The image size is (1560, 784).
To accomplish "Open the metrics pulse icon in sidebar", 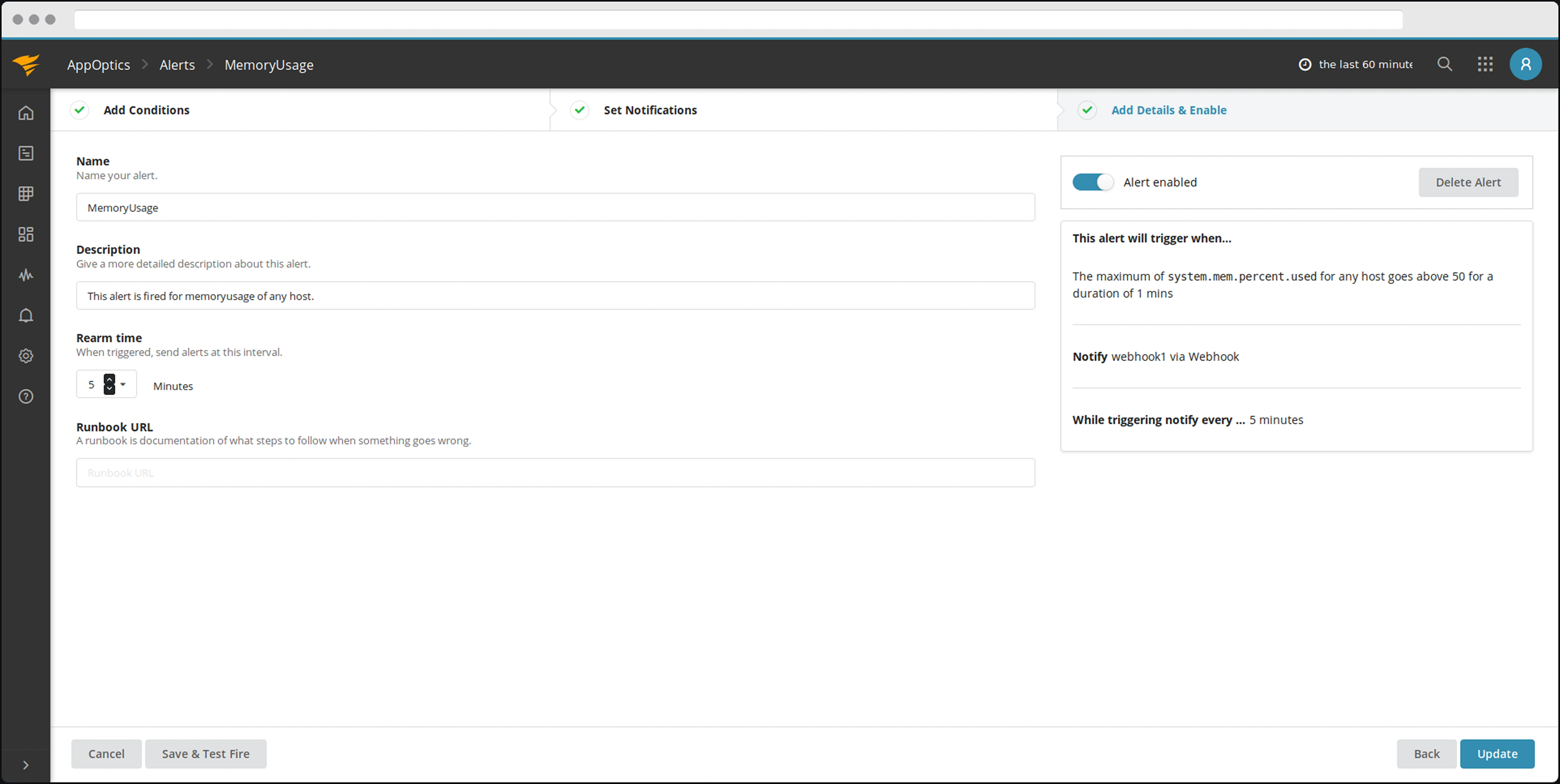I will click(25, 275).
